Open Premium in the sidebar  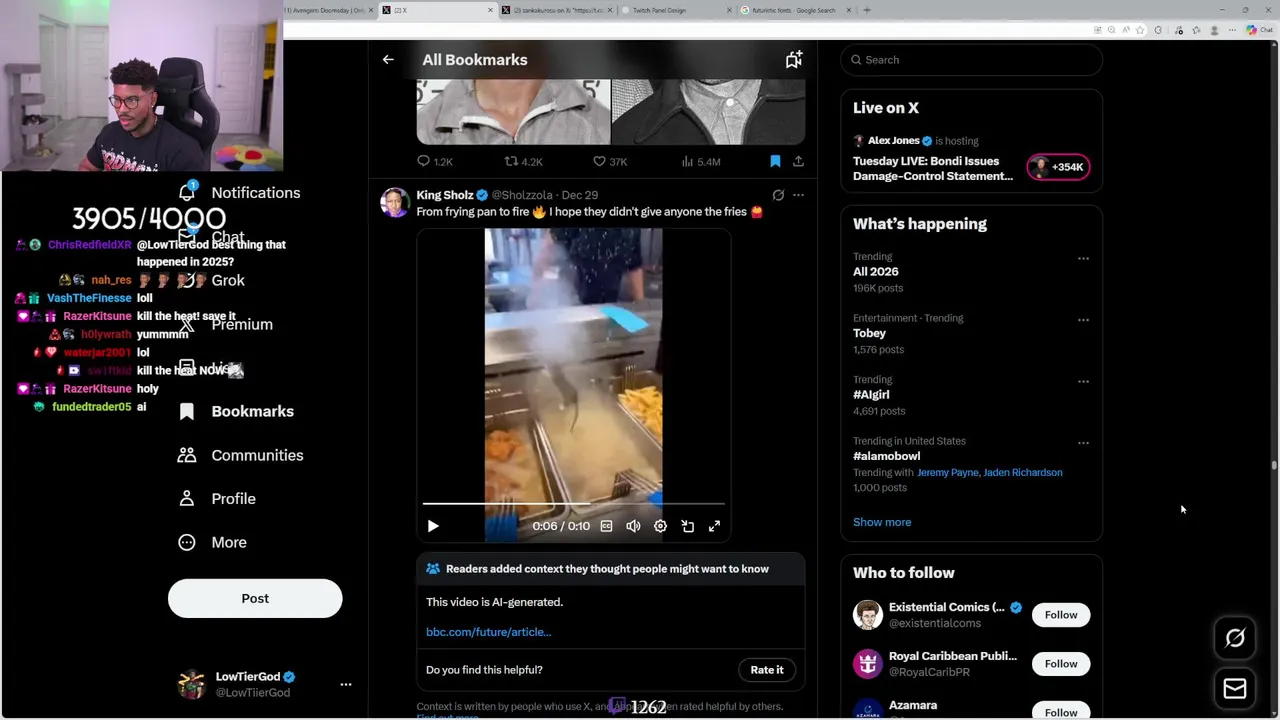coord(242,325)
